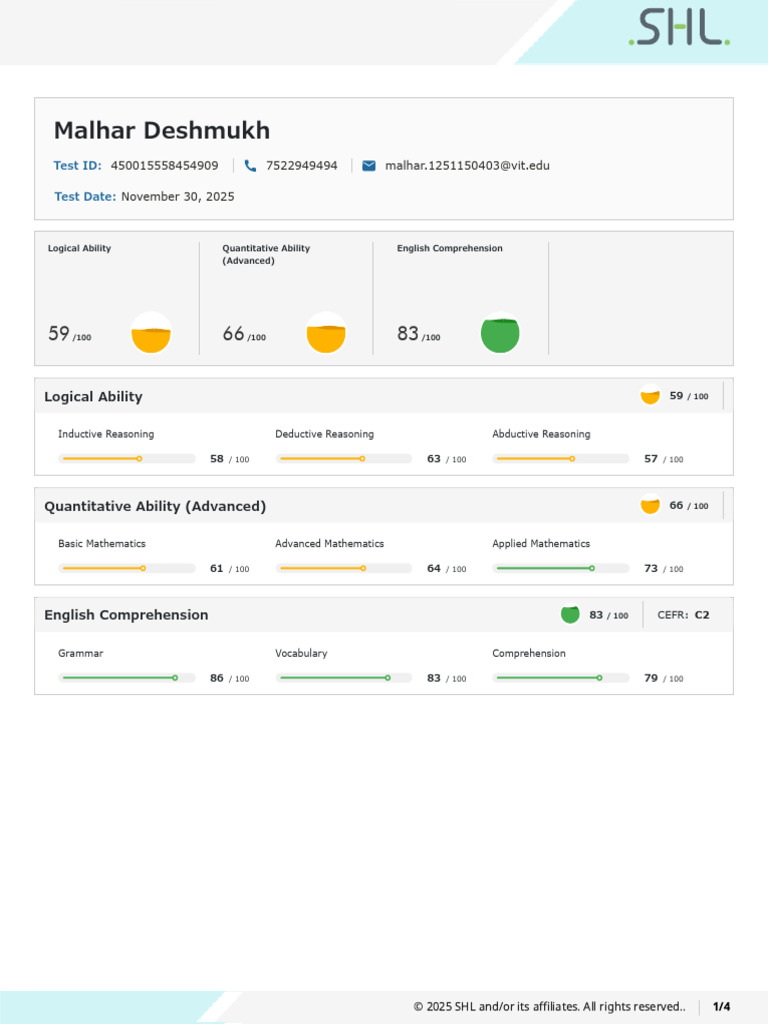Click the Quantitative Ability (Advanced) section heading
Image resolution: width=768 pixels, height=1024 pixels.
[x=155, y=506]
